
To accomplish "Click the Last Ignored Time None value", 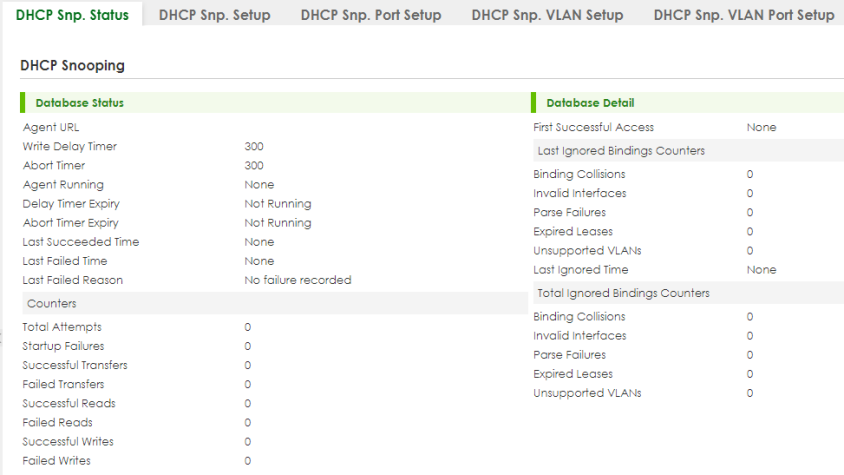I will pyautogui.click(x=761, y=270).
